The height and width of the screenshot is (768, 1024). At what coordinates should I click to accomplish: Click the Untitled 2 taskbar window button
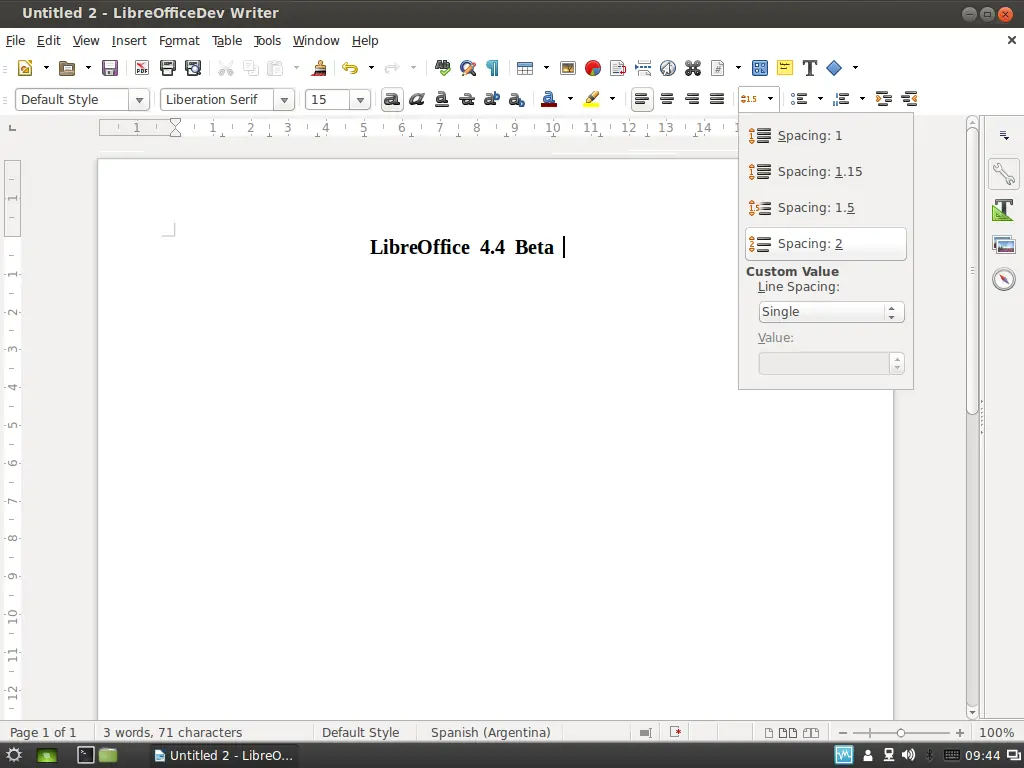coord(223,756)
